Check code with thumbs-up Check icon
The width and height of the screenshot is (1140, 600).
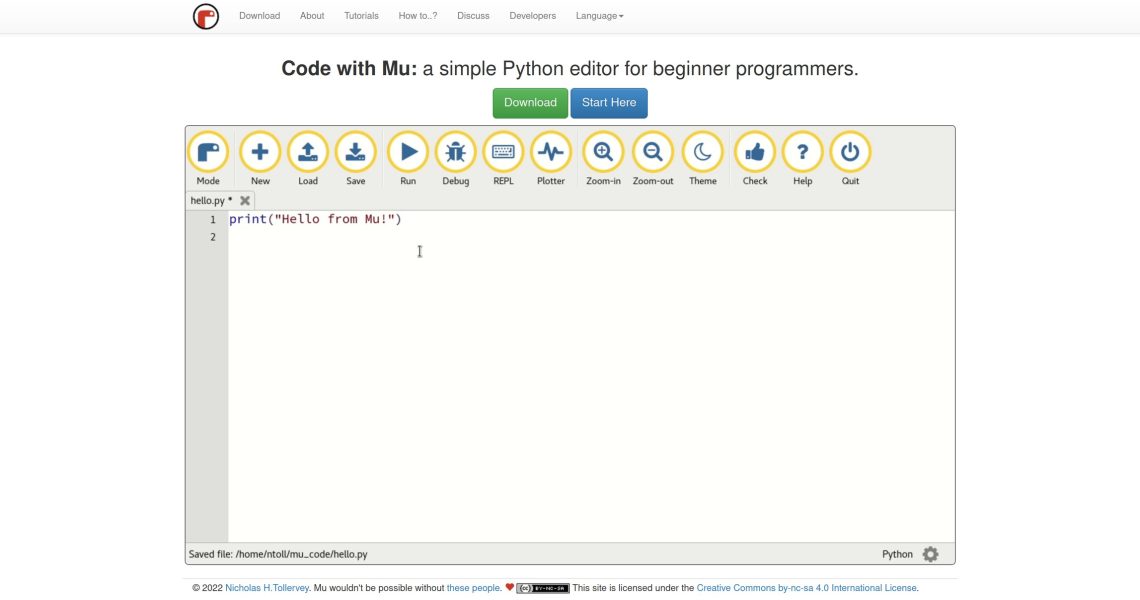(755, 153)
